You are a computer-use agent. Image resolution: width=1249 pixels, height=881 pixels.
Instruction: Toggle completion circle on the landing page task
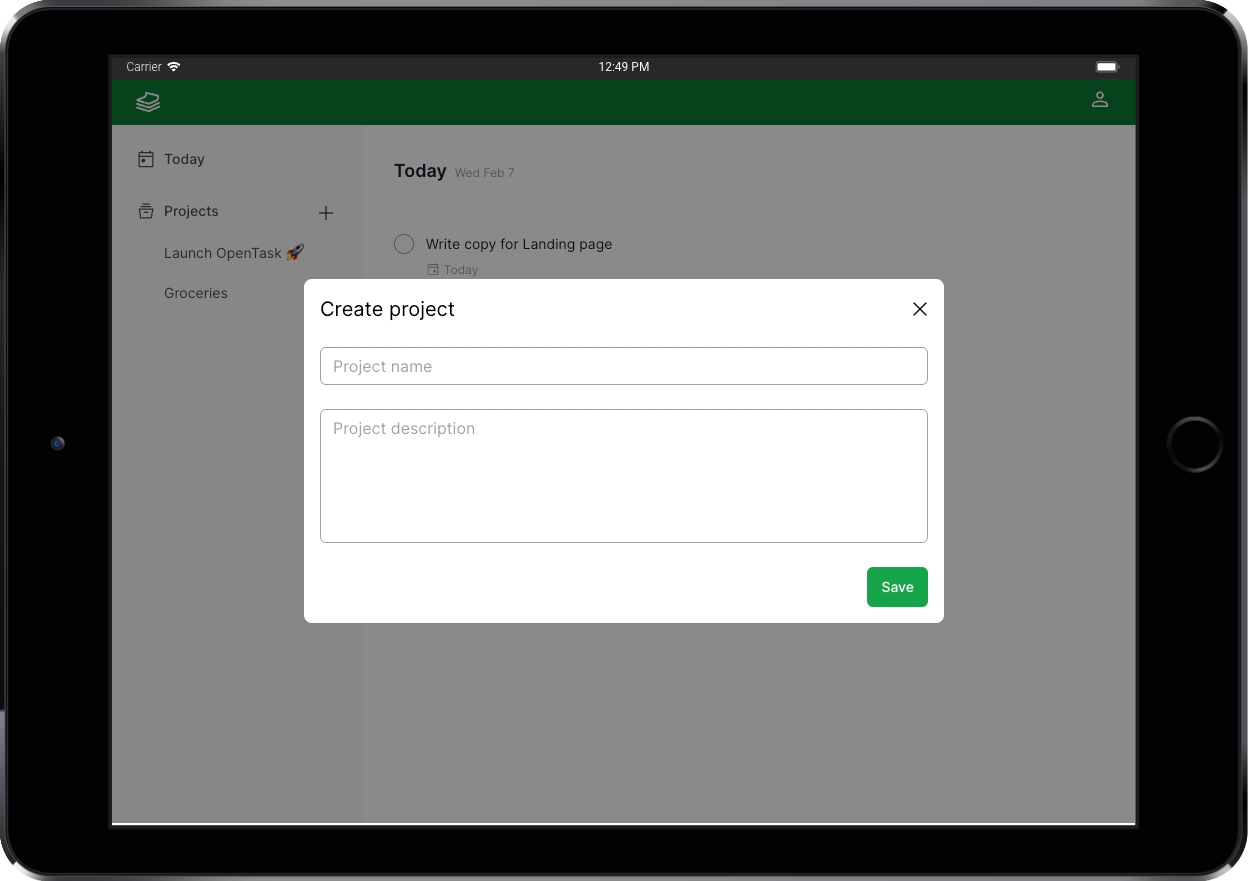(x=403, y=243)
